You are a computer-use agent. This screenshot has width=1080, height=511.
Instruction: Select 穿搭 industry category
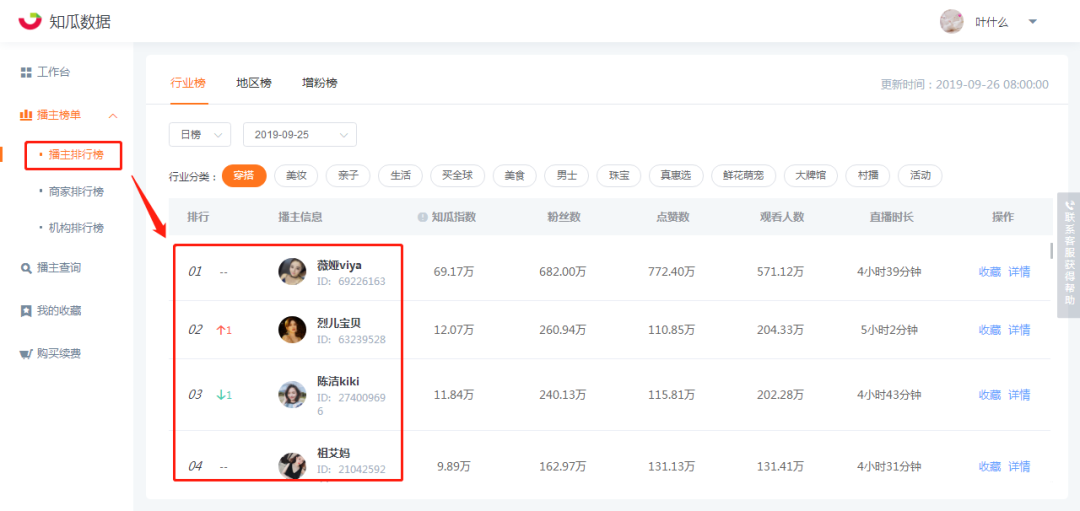tap(244, 176)
